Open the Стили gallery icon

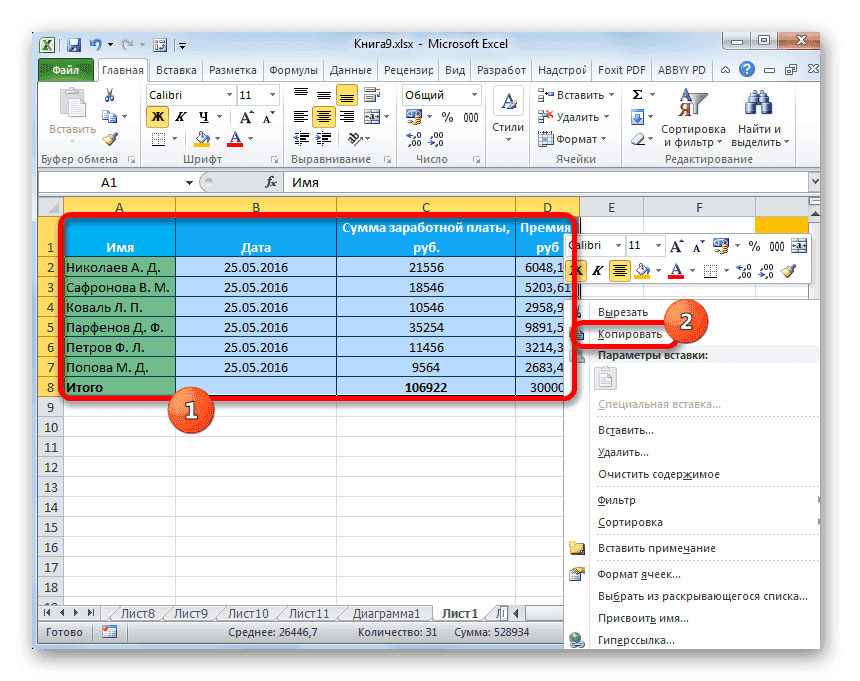tap(508, 100)
